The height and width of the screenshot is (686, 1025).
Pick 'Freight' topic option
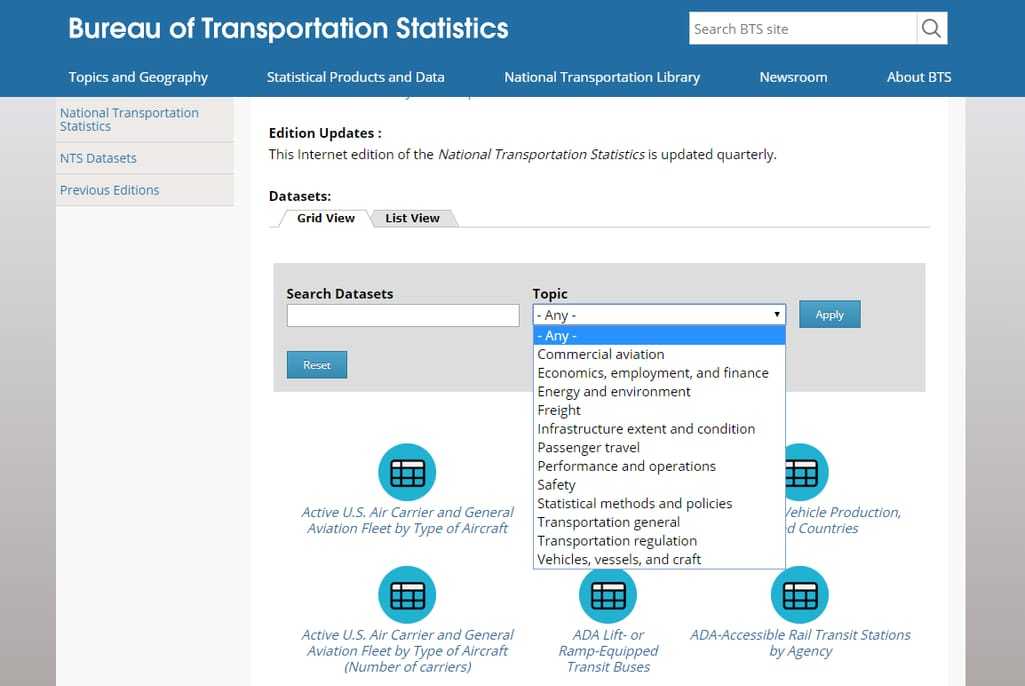pos(559,410)
